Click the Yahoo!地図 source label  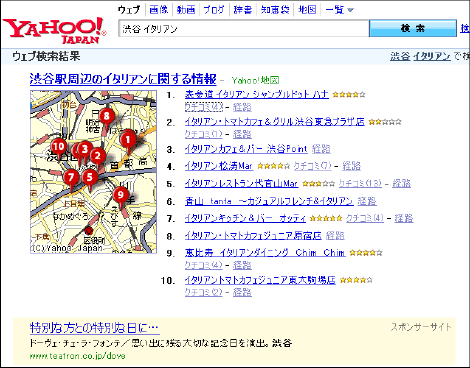coord(255,80)
